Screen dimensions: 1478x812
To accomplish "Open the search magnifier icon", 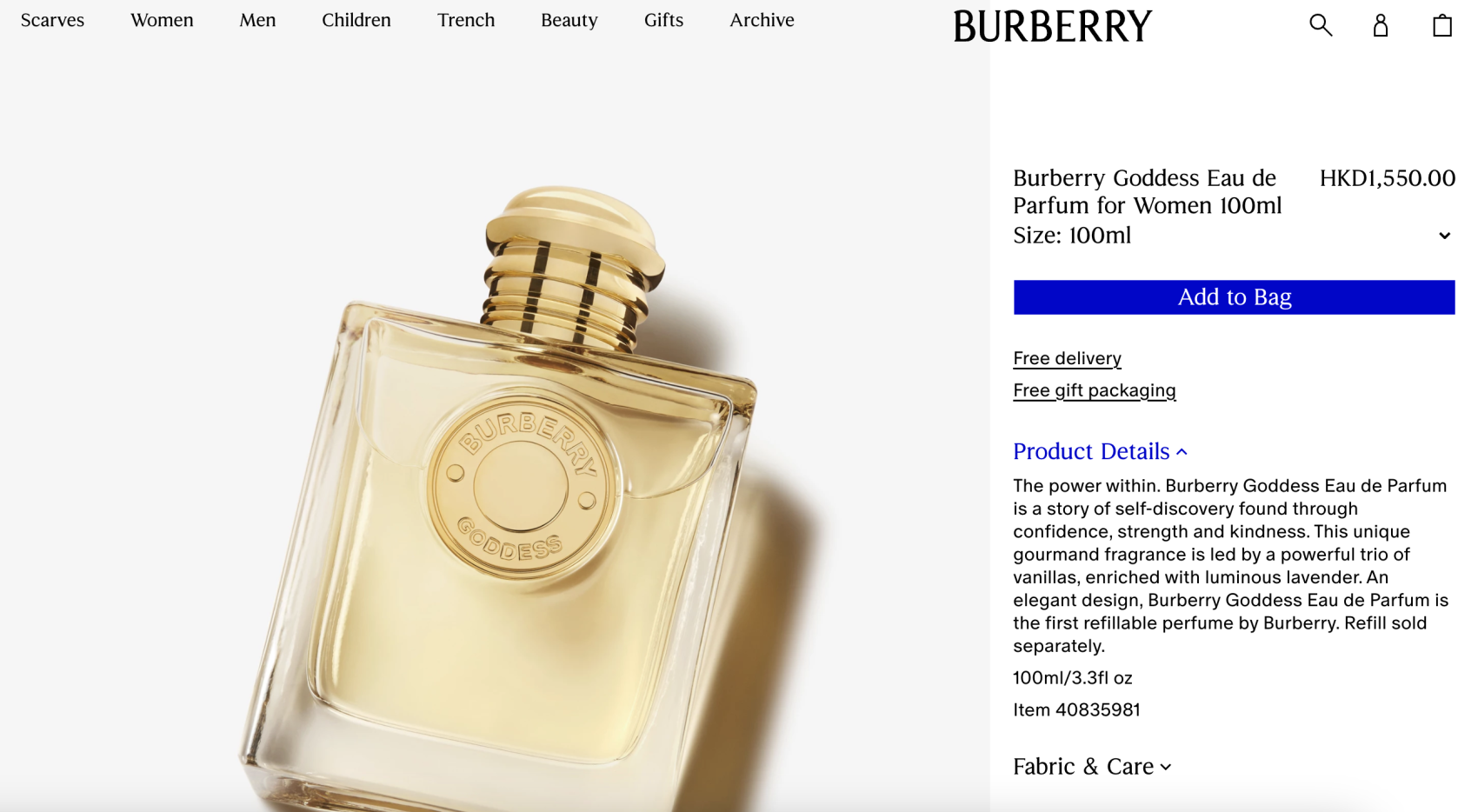I will 1321,25.
